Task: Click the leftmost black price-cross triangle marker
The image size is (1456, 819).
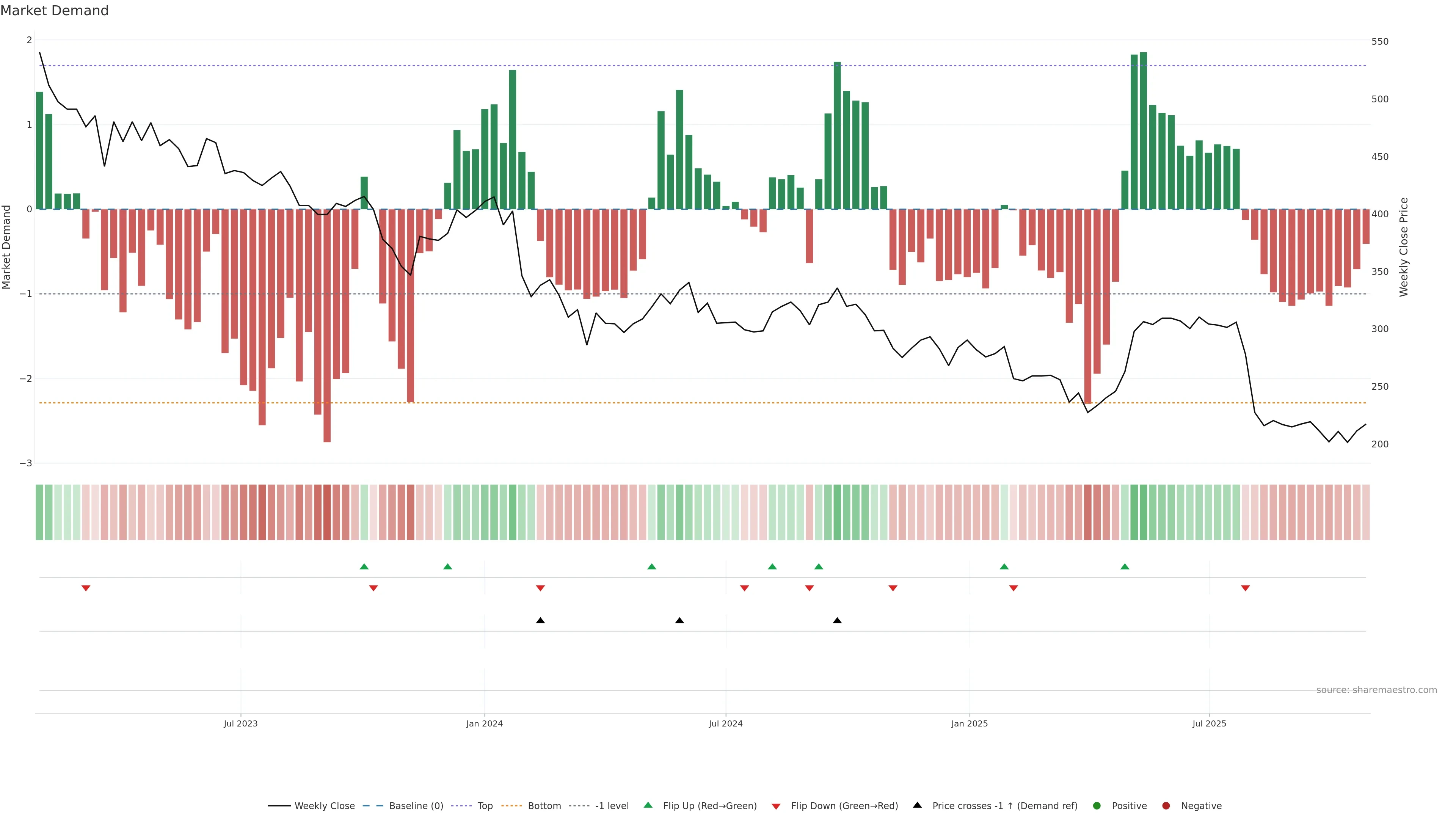Action: point(540,621)
